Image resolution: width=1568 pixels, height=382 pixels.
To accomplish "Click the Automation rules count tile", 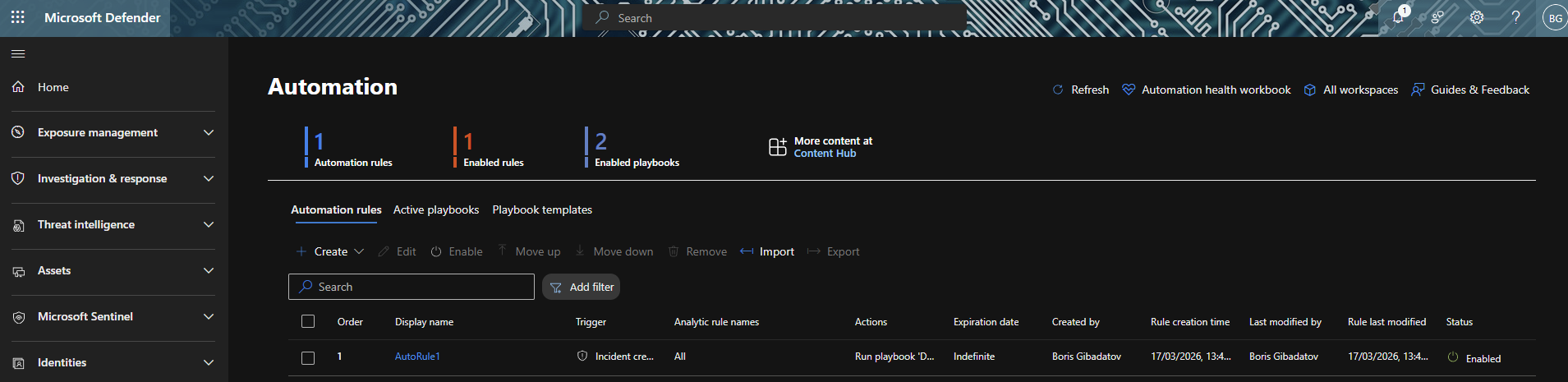I will click(x=349, y=147).
